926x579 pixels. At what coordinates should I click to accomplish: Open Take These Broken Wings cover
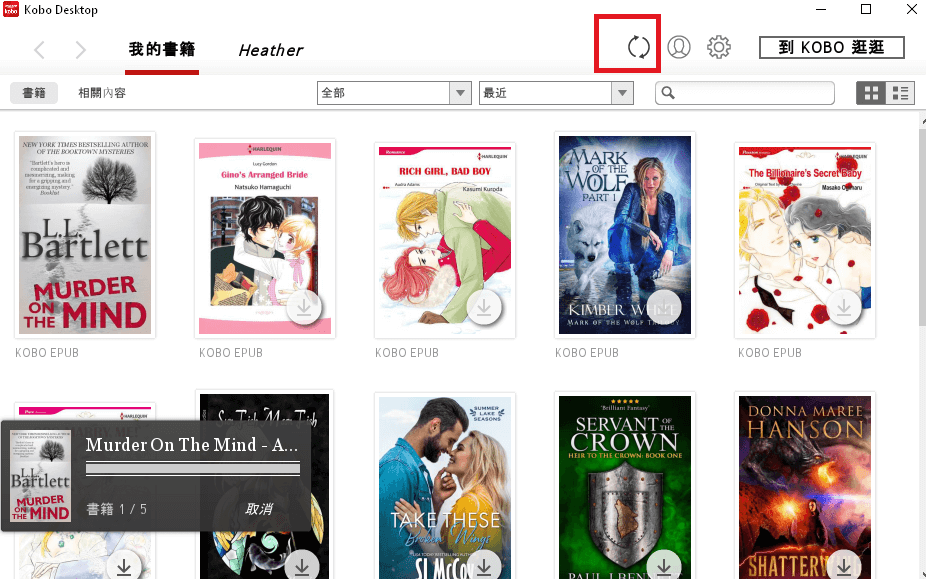coord(445,487)
